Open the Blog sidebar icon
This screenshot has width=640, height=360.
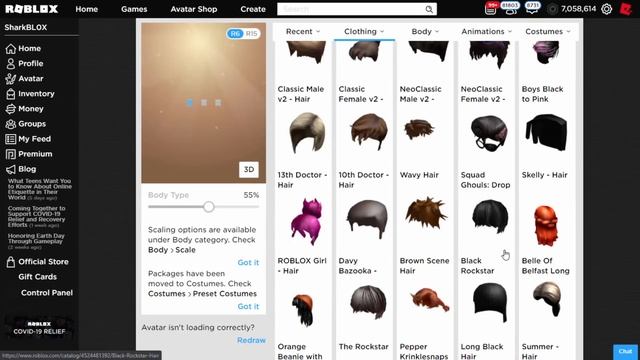click(11, 169)
